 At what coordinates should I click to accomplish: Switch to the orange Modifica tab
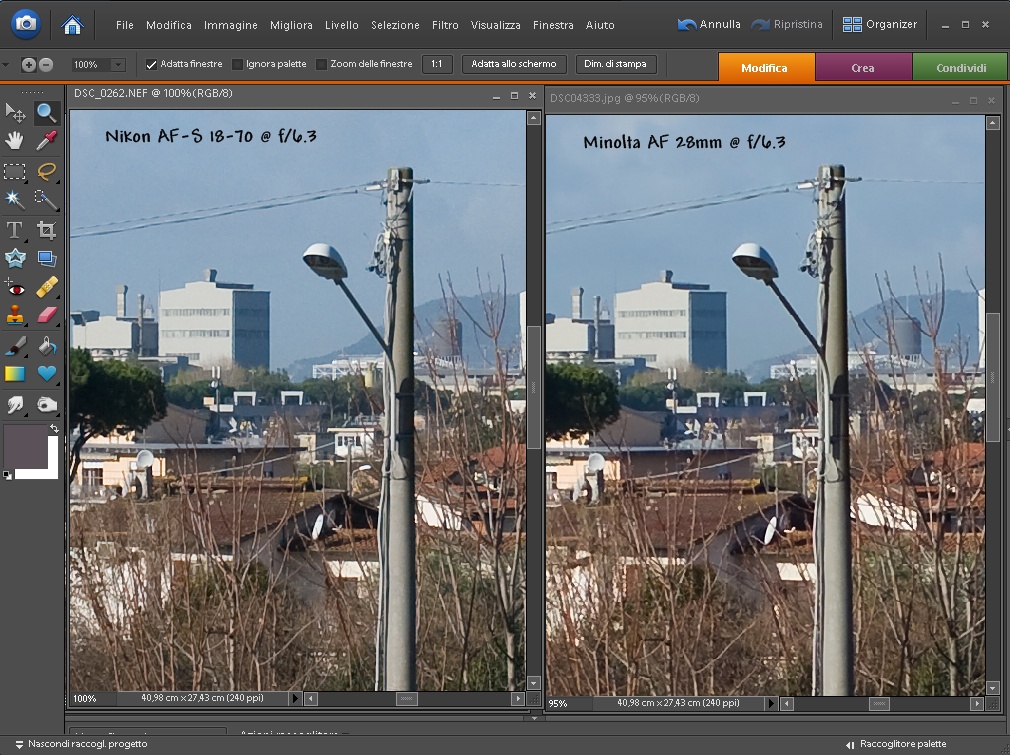tap(767, 67)
